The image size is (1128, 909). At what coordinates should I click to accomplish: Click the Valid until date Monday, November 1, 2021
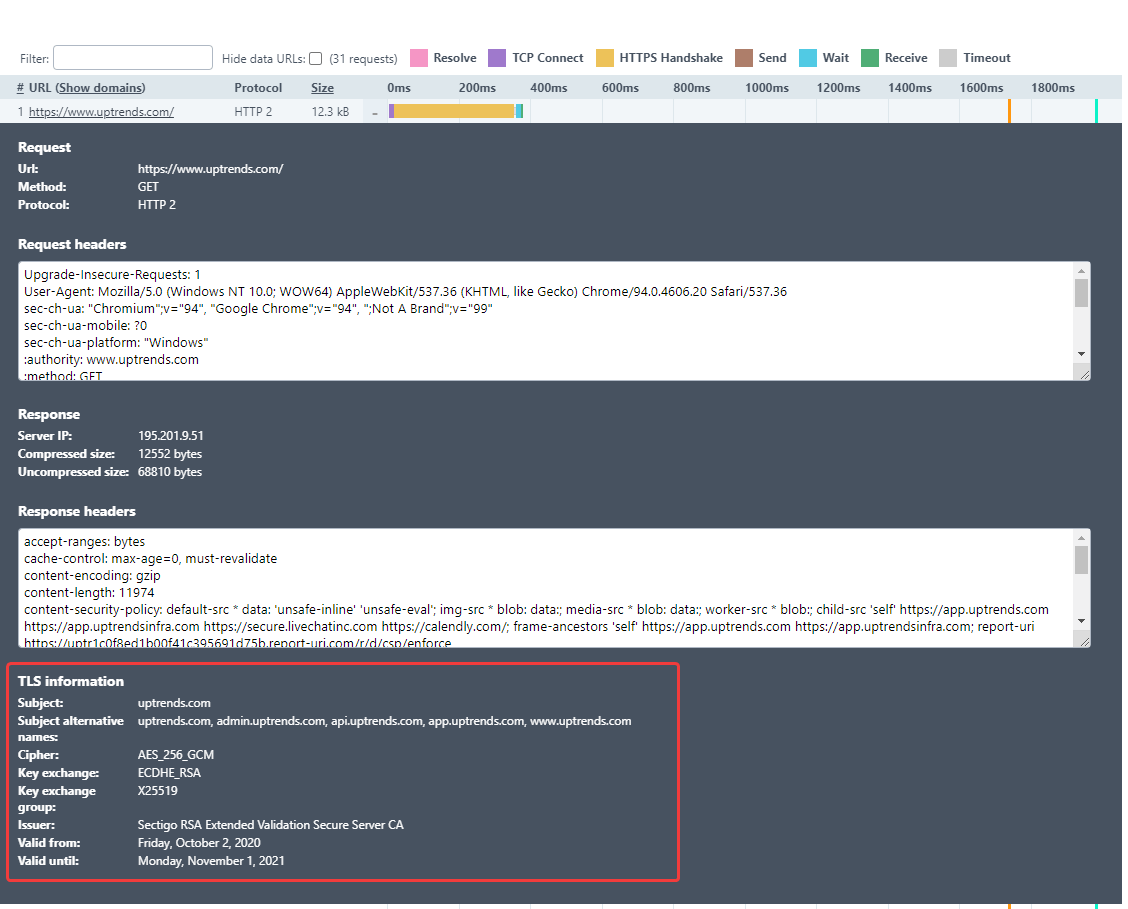[x=211, y=861]
